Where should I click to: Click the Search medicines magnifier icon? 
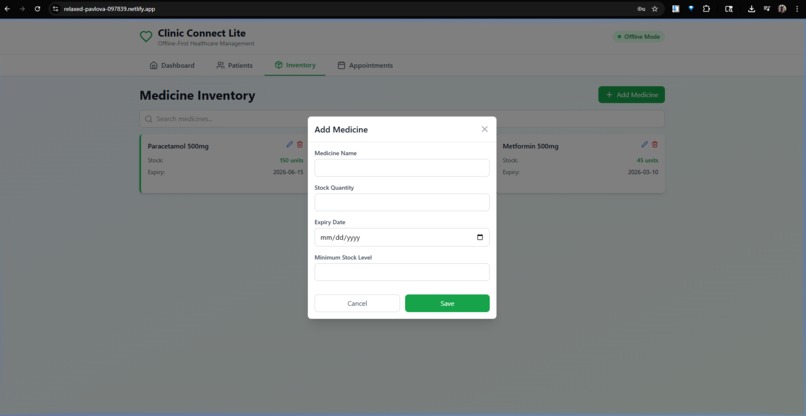pyautogui.click(x=149, y=119)
